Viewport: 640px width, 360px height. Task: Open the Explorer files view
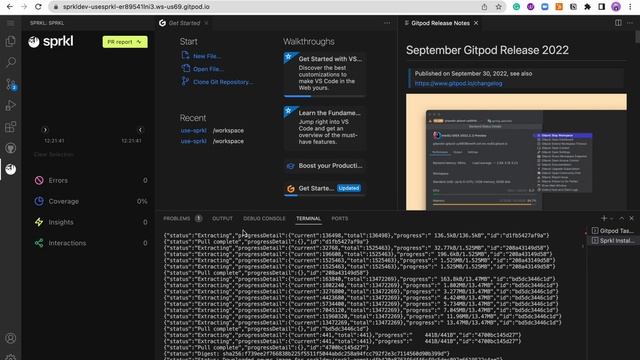click(11, 41)
